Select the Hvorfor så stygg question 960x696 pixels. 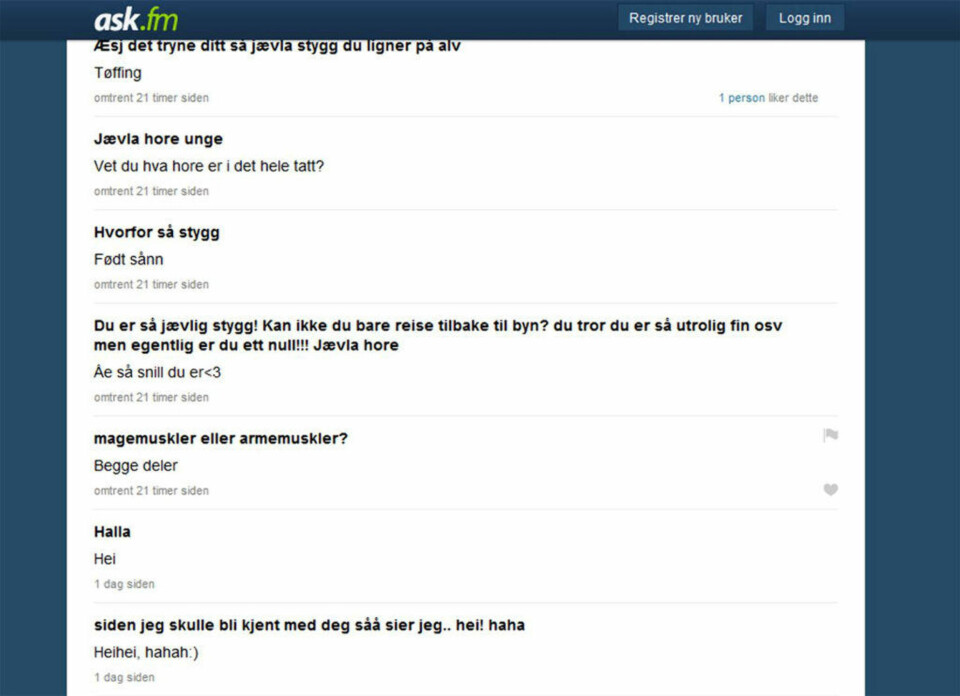point(157,233)
